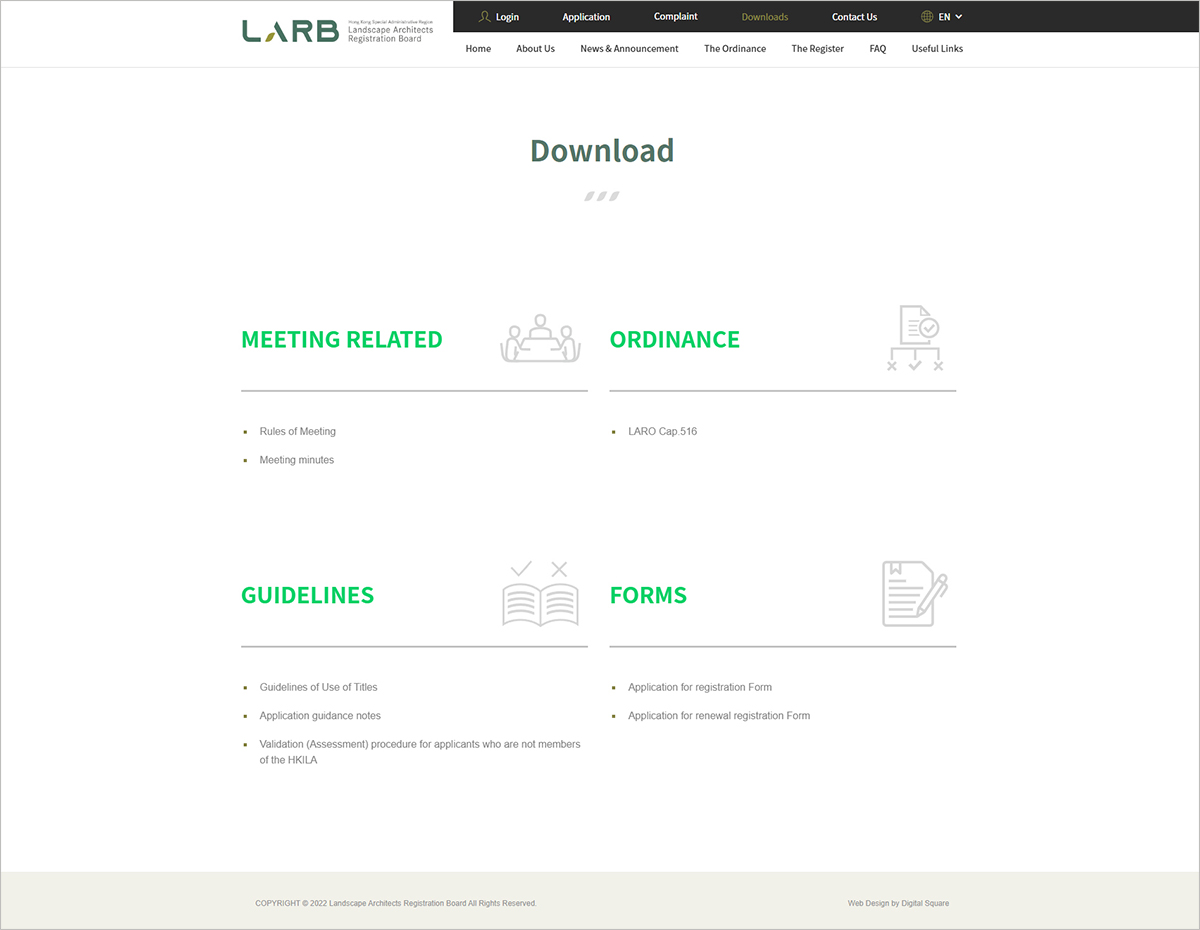Viewport: 1200px width, 930px height.
Task: Open the LARO Cap.516 document
Action: tap(662, 432)
